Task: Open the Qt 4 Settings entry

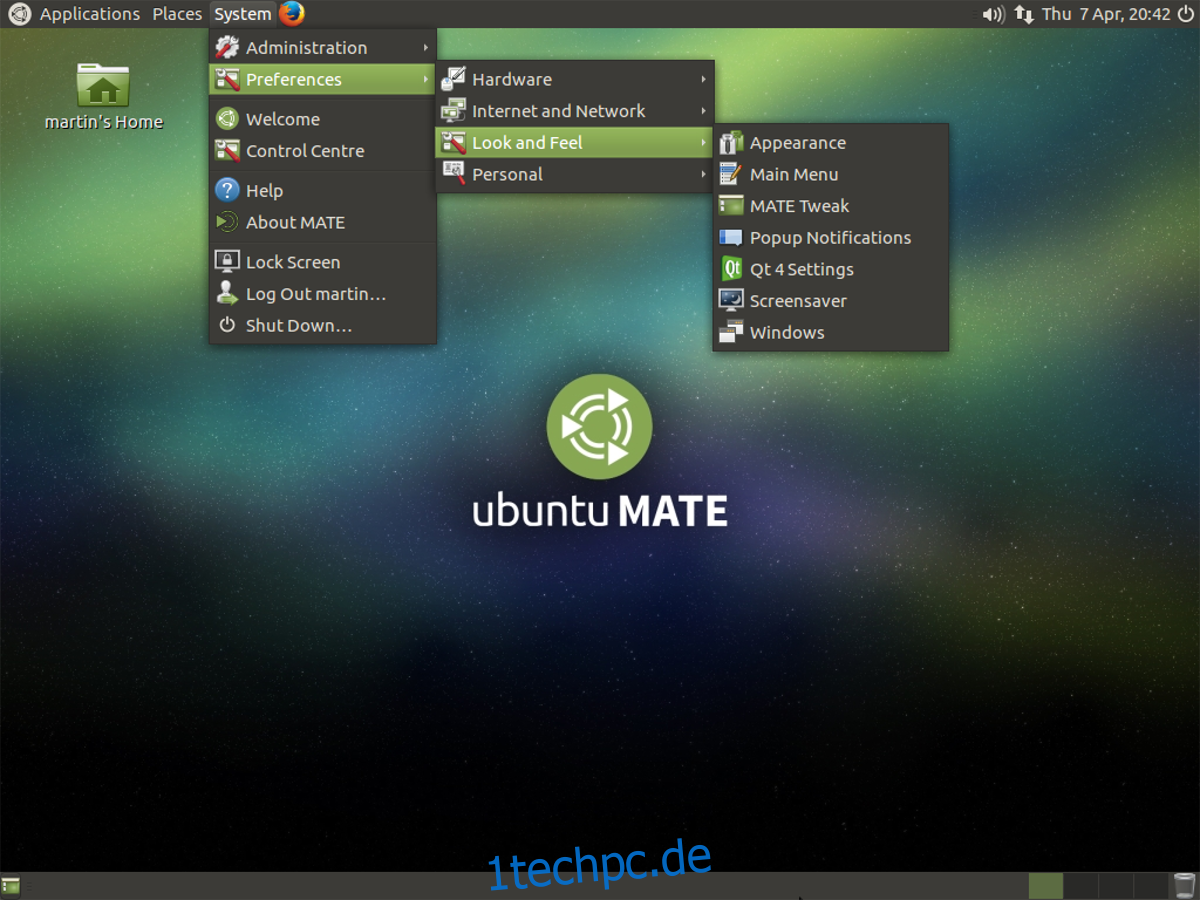Action: 831,269
